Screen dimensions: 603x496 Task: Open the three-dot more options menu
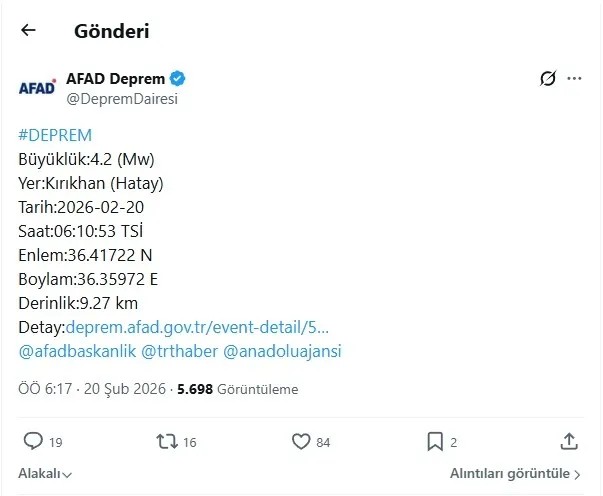point(574,78)
